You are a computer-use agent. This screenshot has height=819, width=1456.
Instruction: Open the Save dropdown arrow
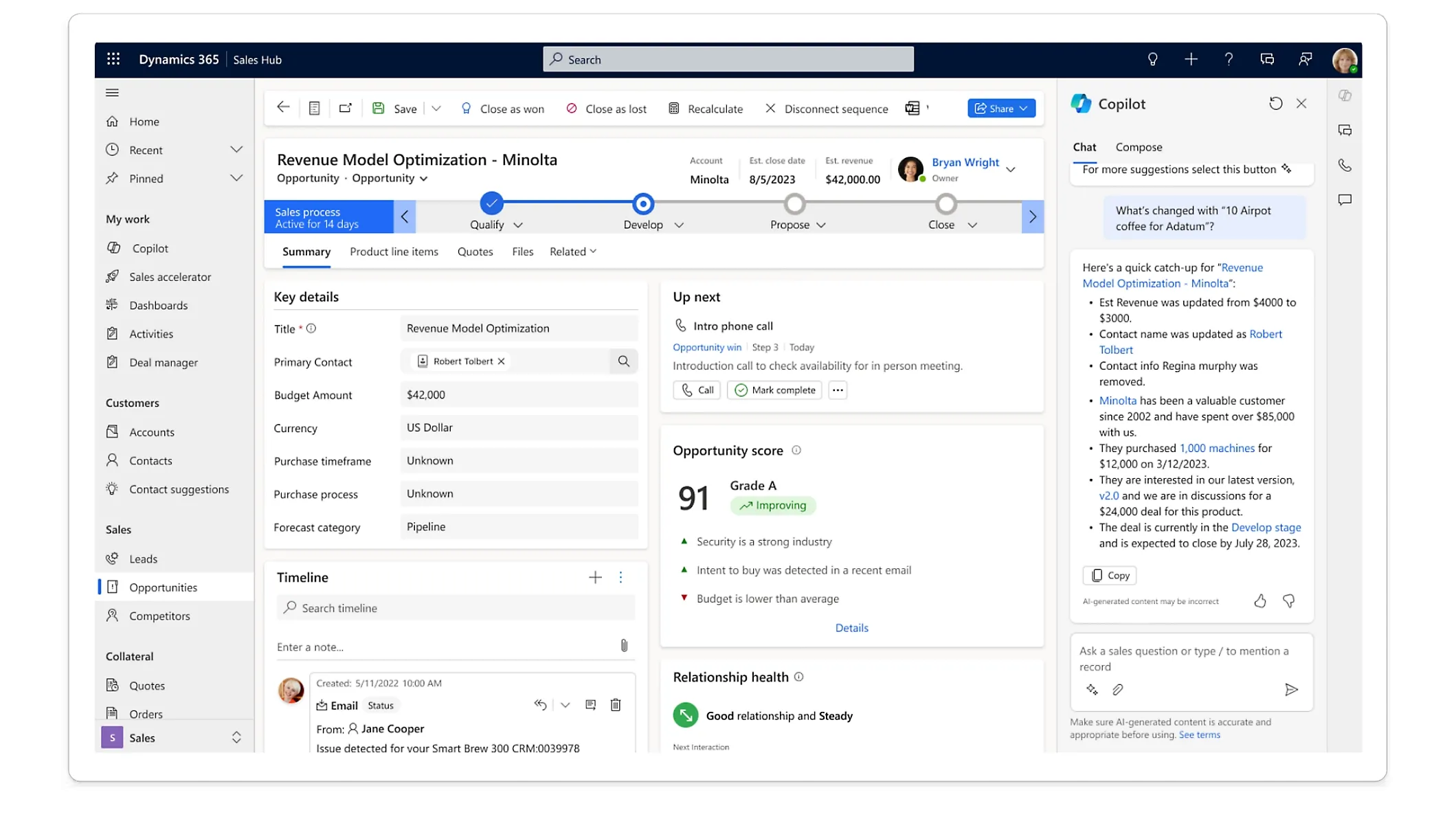pyautogui.click(x=436, y=108)
